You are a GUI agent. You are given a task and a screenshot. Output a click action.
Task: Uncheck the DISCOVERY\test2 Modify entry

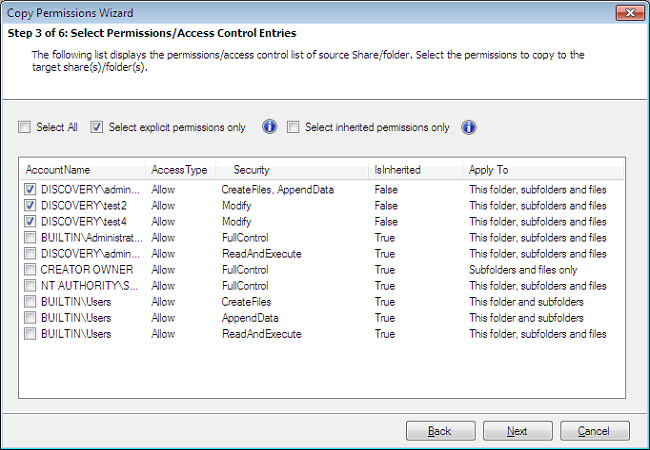[30, 206]
